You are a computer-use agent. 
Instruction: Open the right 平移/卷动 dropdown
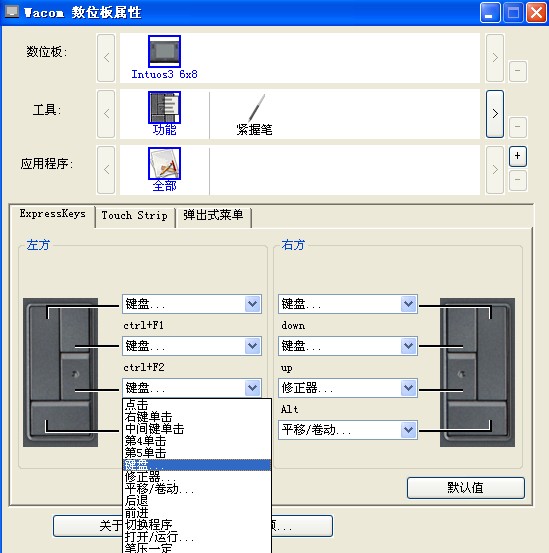coord(348,430)
